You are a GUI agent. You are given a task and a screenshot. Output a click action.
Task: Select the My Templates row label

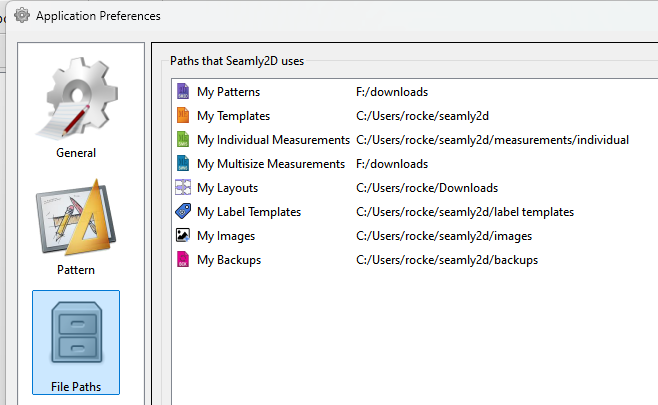(x=233, y=116)
